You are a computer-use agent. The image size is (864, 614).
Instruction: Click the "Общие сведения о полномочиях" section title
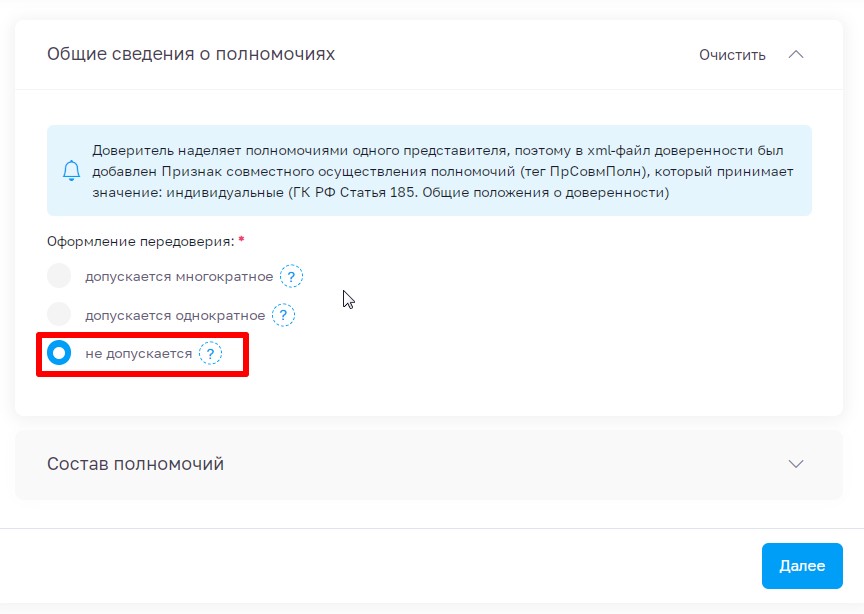pyautogui.click(x=190, y=55)
